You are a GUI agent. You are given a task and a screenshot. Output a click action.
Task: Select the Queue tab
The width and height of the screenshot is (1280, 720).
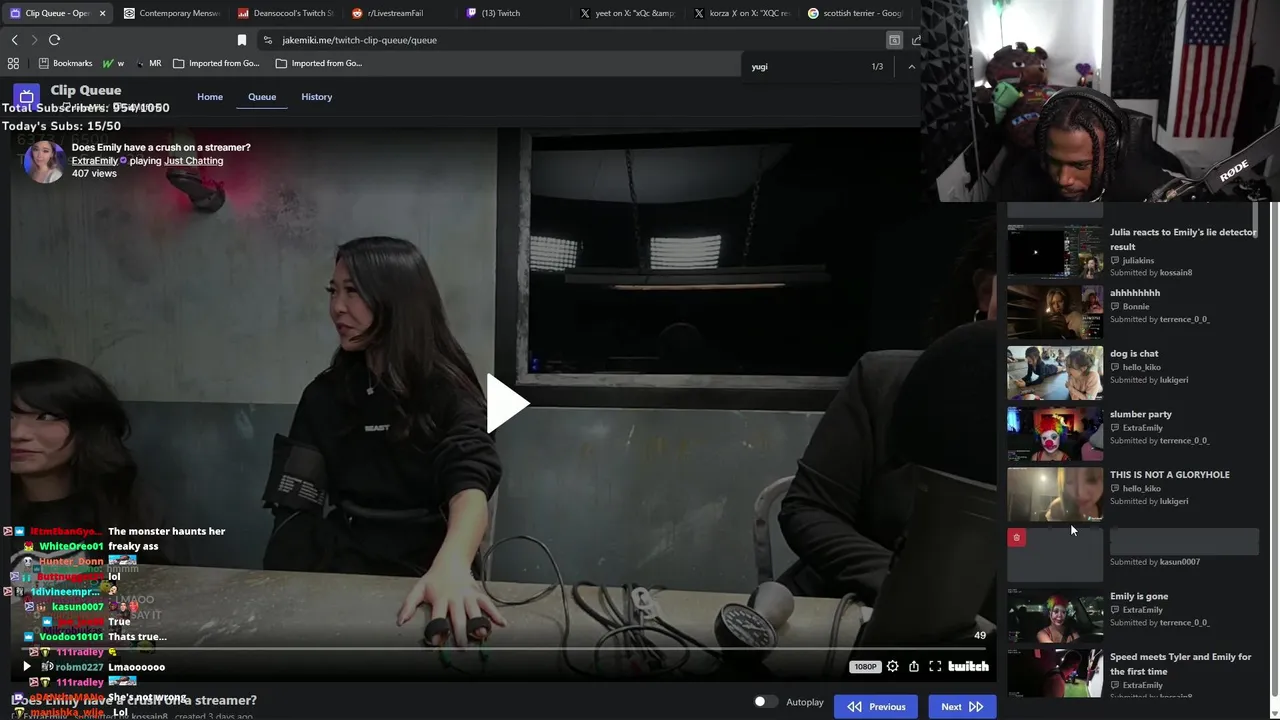[262, 97]
